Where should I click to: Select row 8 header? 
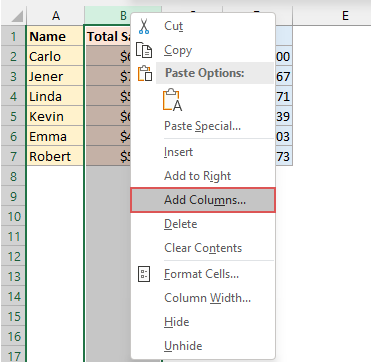click(x=13, y=176)
